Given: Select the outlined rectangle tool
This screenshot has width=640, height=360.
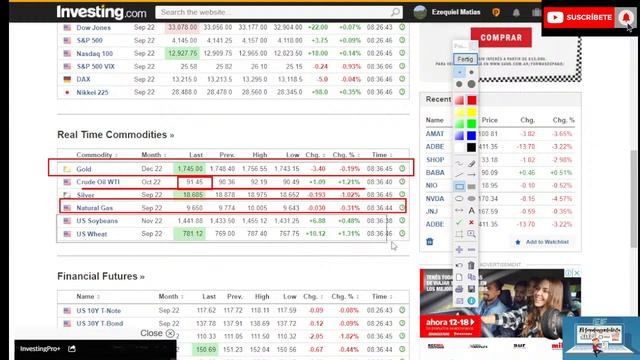Looking at the screenshot, I should [459, 187].
